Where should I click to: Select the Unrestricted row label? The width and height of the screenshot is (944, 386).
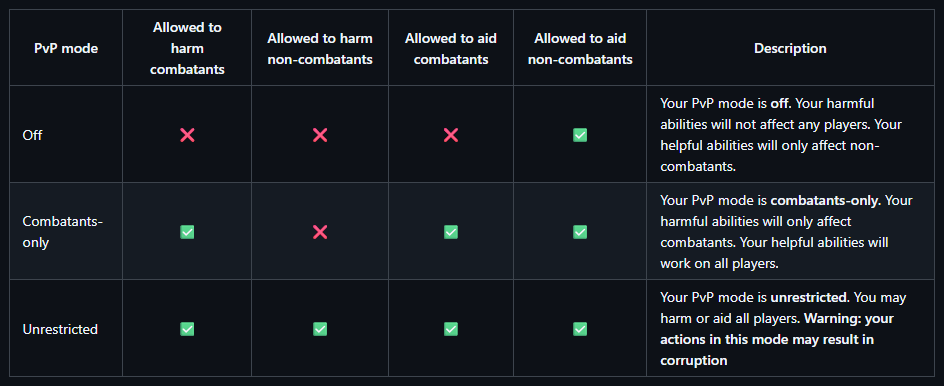(x=60, y=329)
